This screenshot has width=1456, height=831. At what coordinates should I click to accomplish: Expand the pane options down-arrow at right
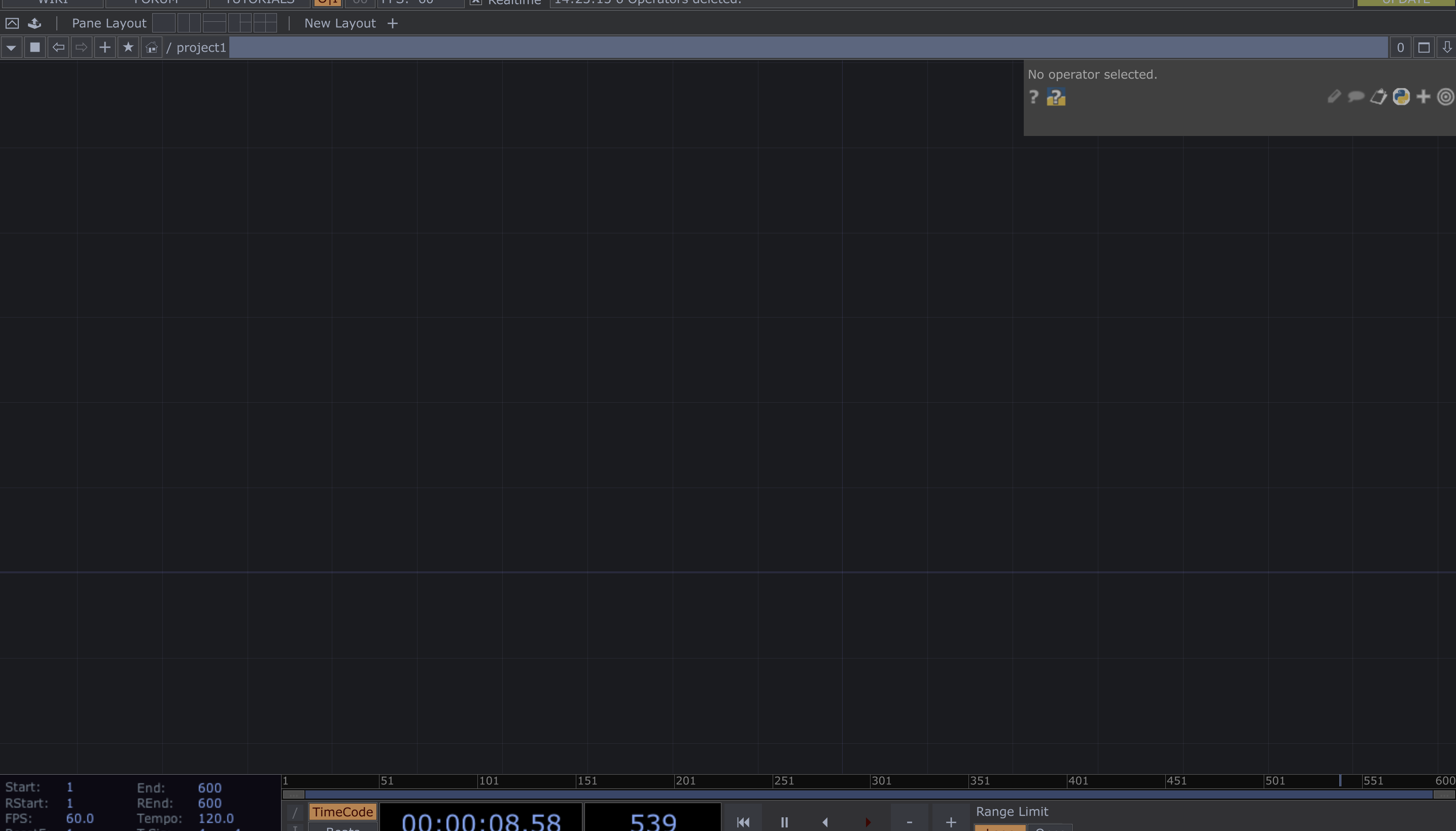point(1446,47)
